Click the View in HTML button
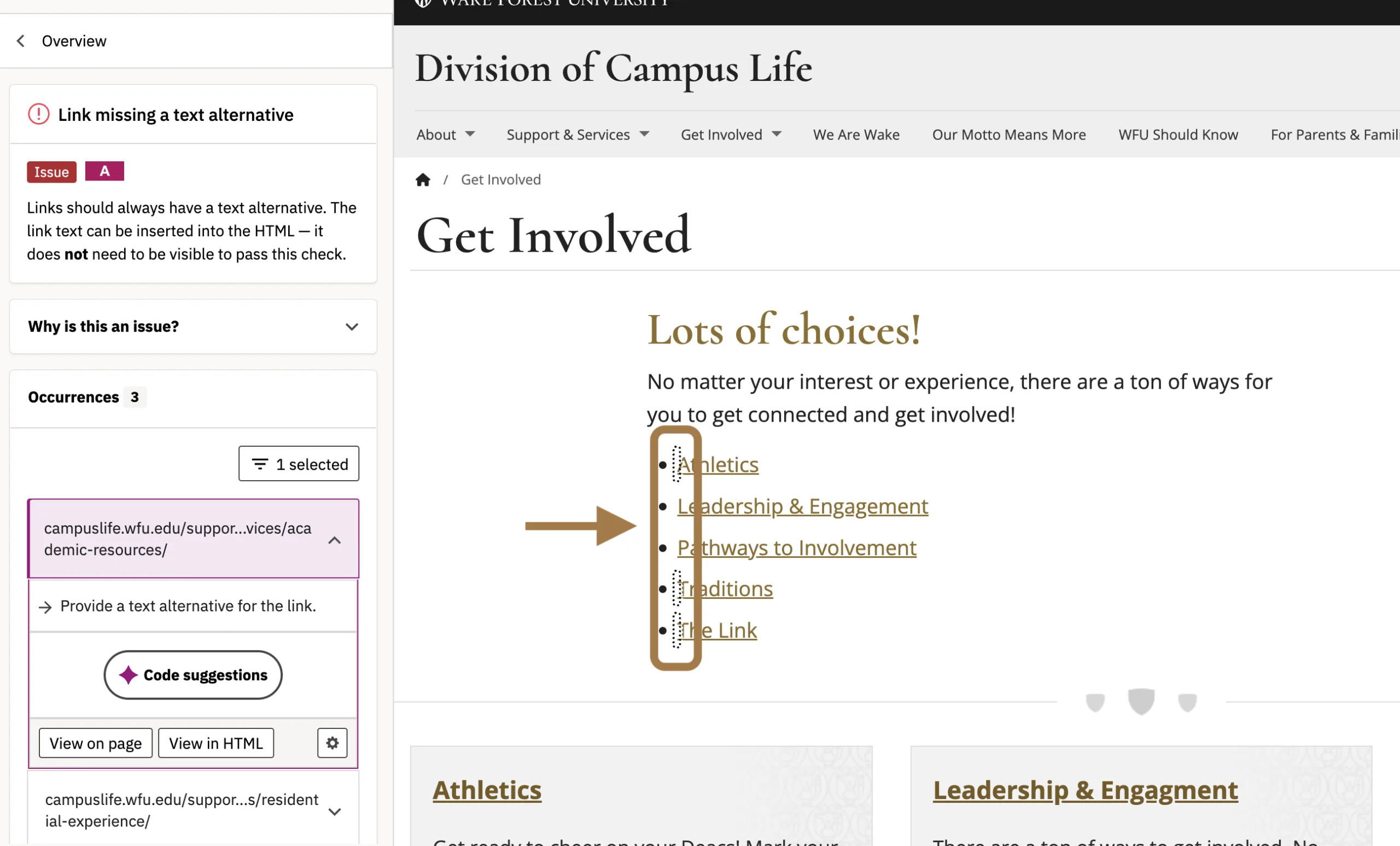 tap(216, 743)
